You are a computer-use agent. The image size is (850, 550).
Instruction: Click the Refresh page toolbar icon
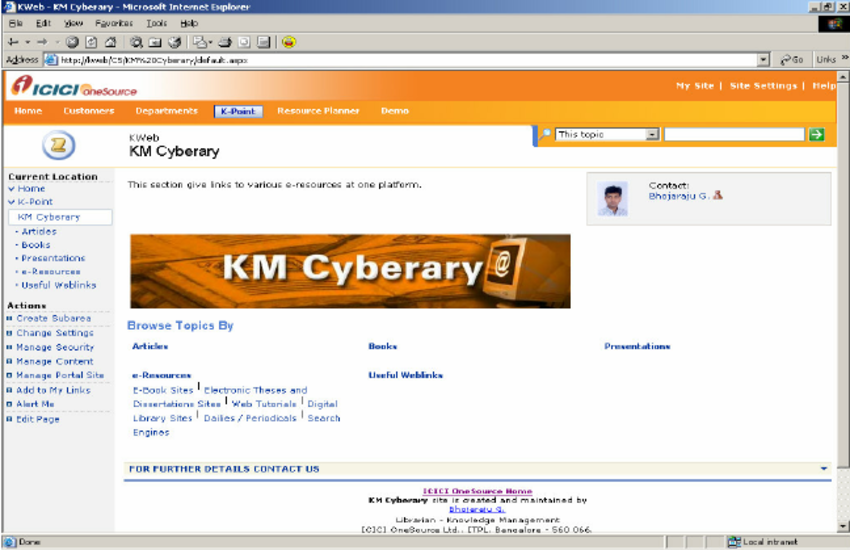click(x=91, y=42)
